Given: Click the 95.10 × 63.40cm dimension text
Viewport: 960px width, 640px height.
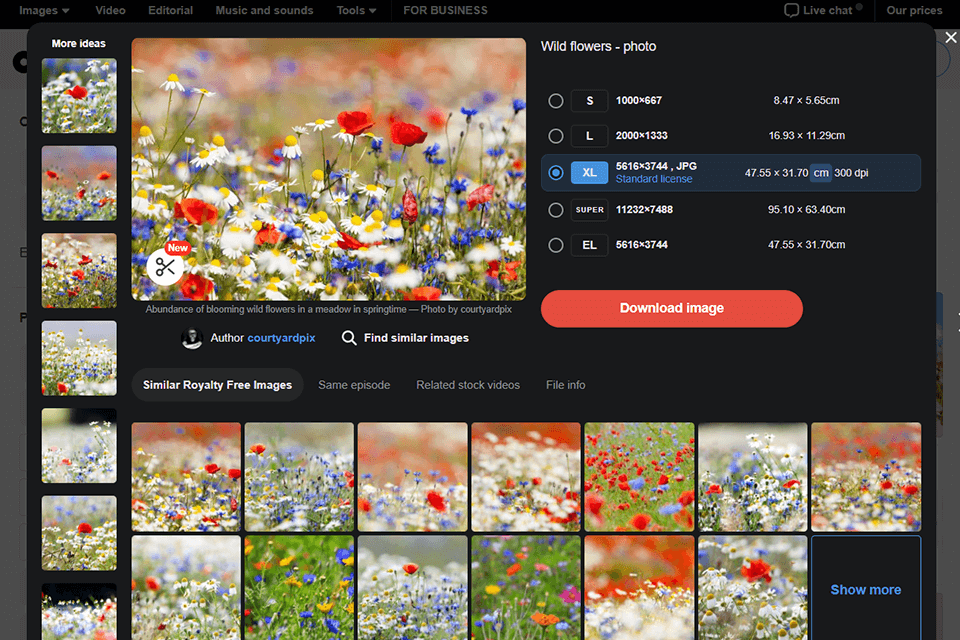Looking at the screenshot, I should 806,209.
